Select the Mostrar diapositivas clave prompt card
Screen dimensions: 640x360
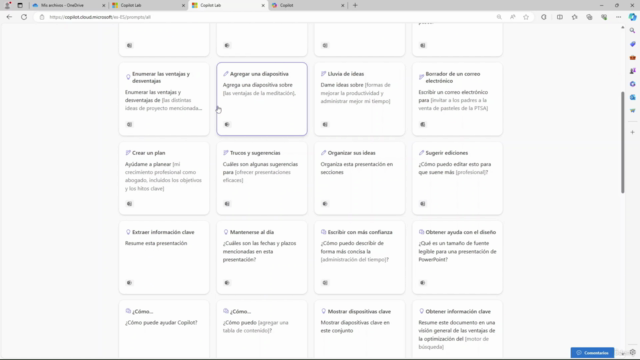click(x=360, y=330)
